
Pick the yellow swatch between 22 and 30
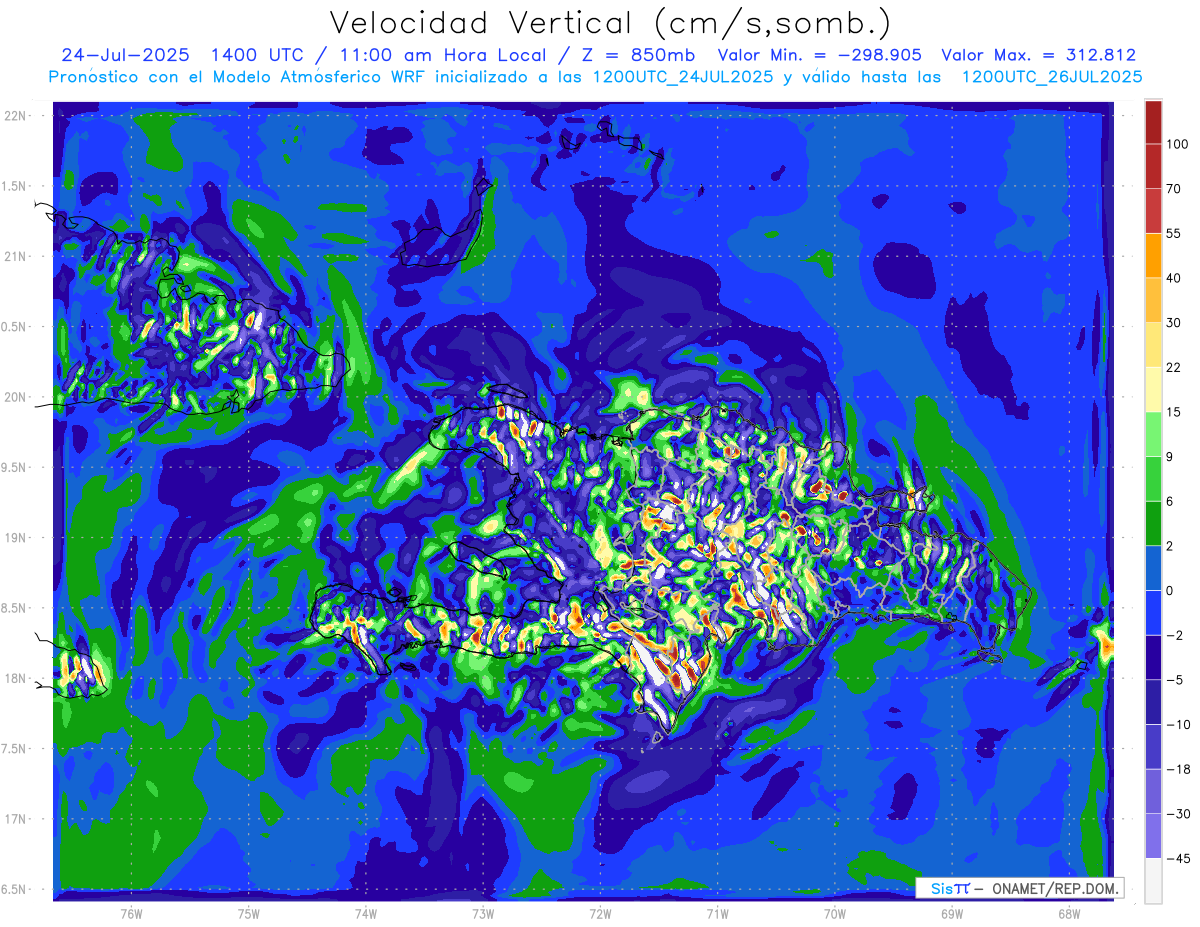coord(1153,345)
